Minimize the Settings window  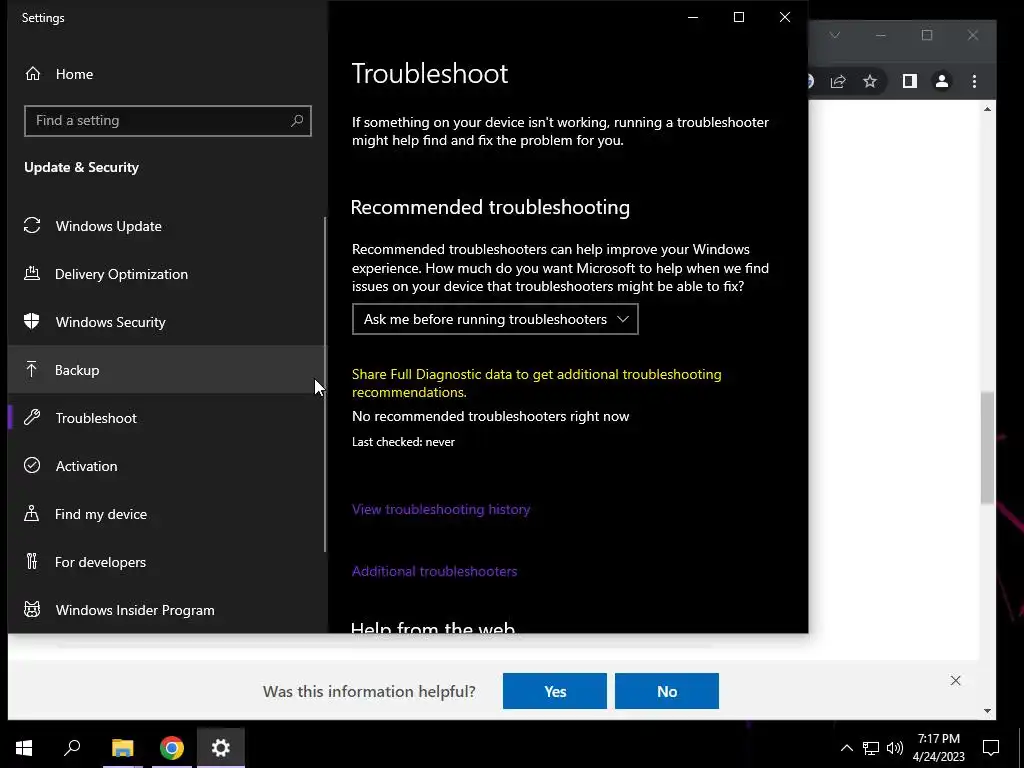point(693,17)
